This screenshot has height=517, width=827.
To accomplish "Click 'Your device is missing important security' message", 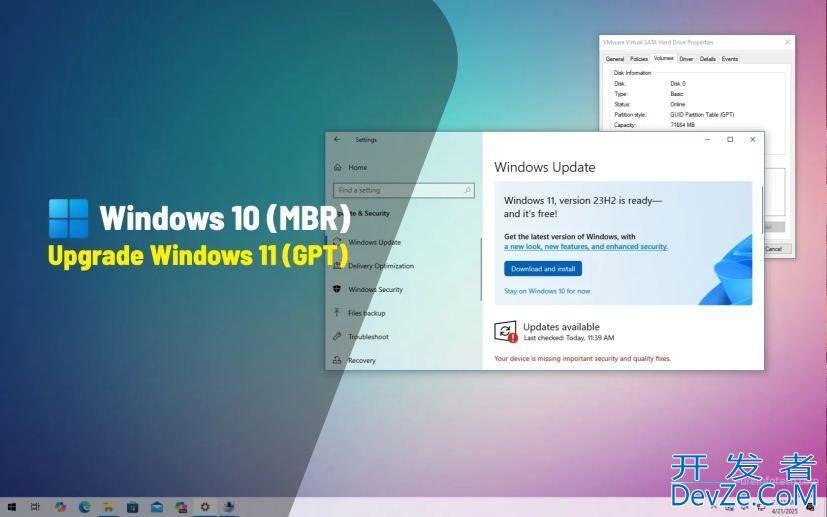I will tap(582, 358).
